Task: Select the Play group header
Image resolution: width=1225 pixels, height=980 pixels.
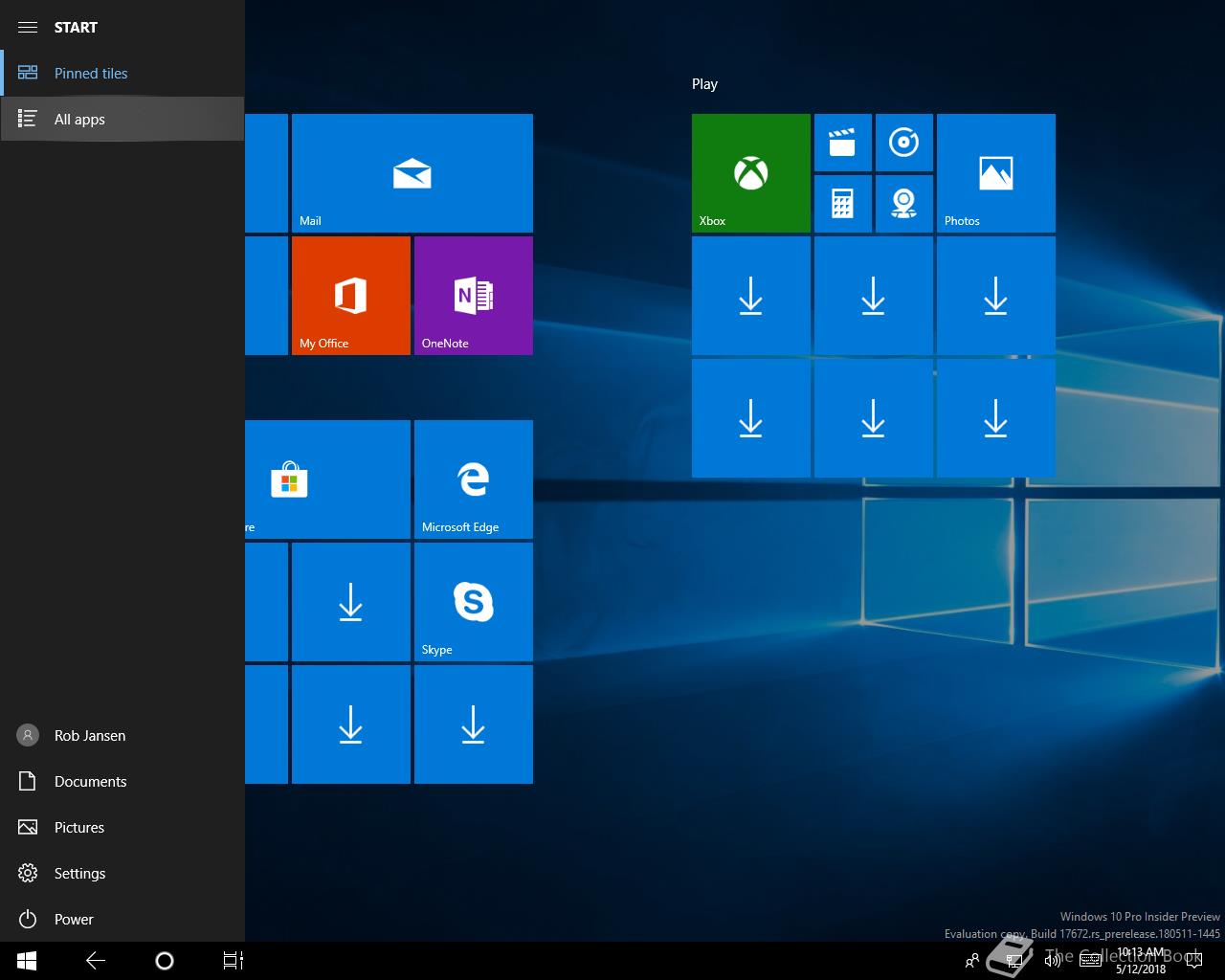Action: 704,84
